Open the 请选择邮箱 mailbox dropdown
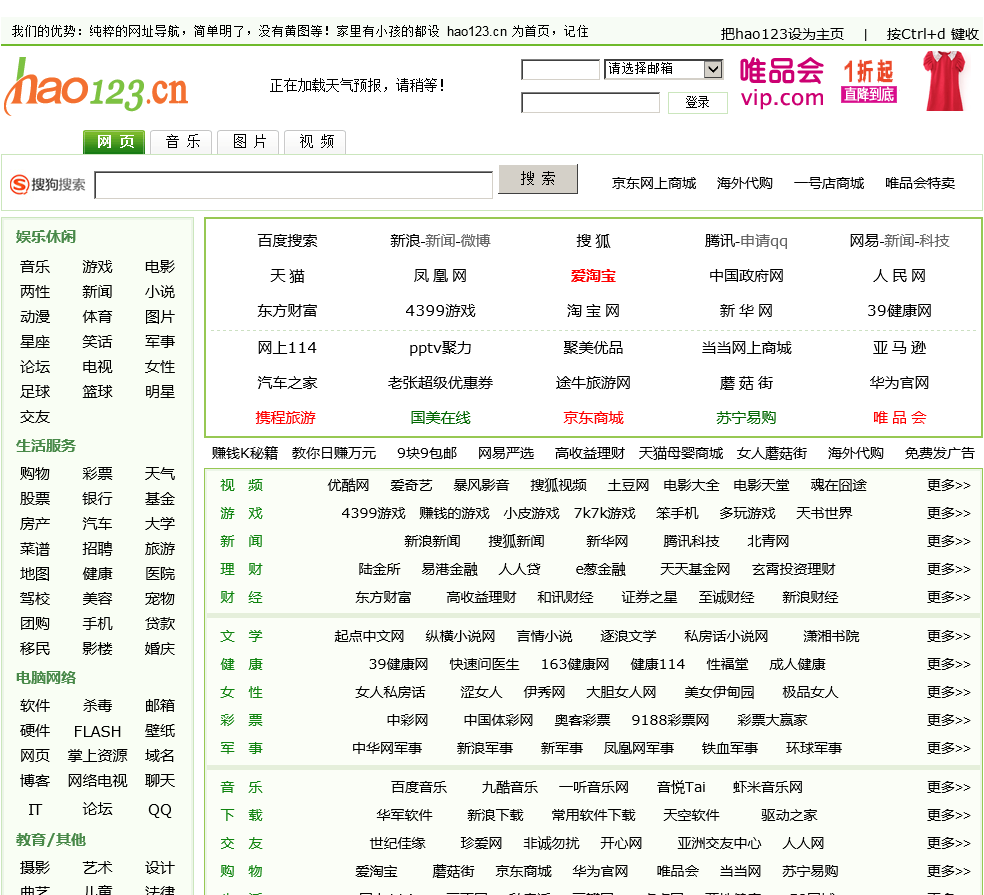Image resolution: width=984 pixels, height=895 pixels. pyautogui.click(x=663, y=69)
